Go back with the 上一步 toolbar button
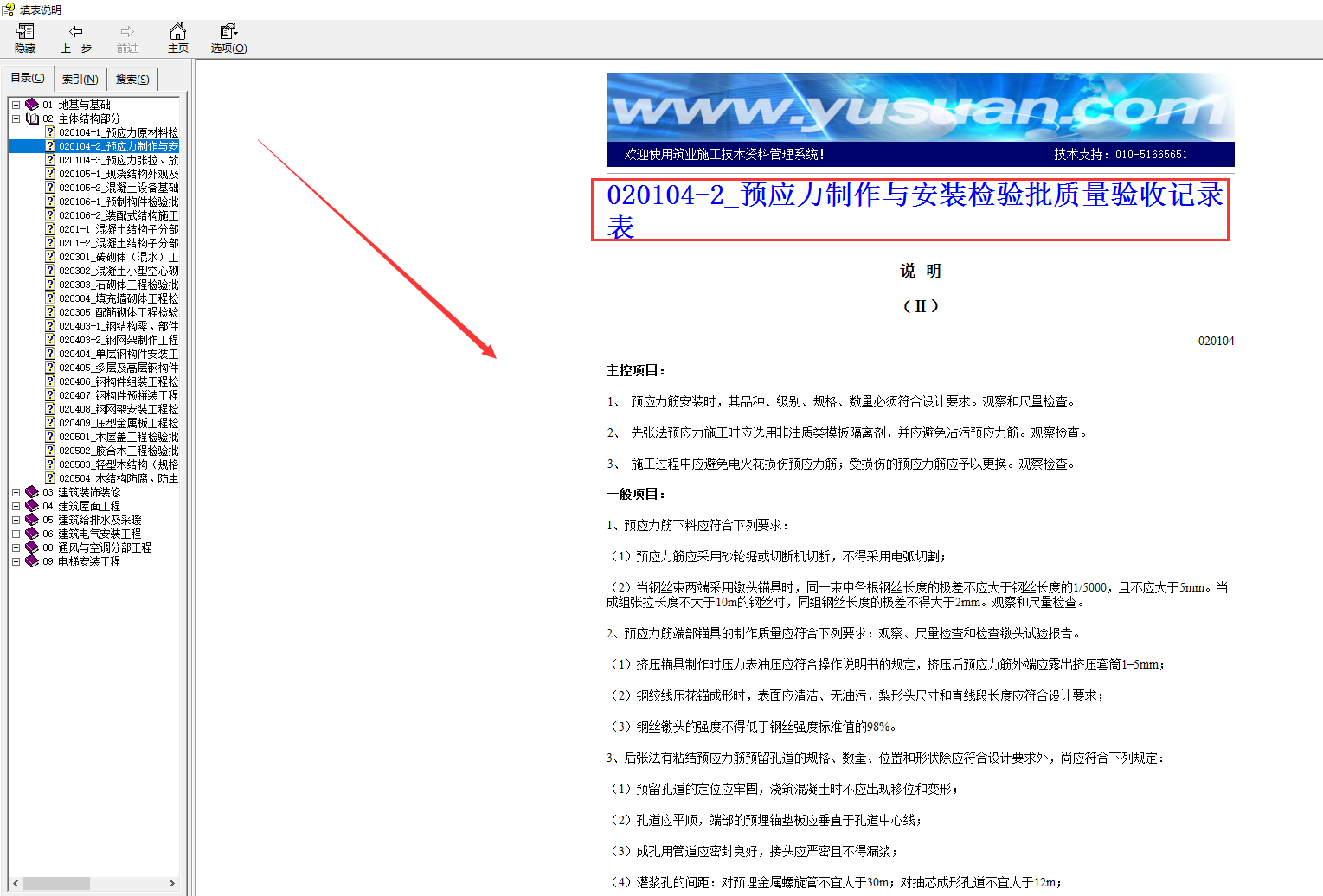The width and height of the screenshot is (1323, 896). (x=76, y=39)
